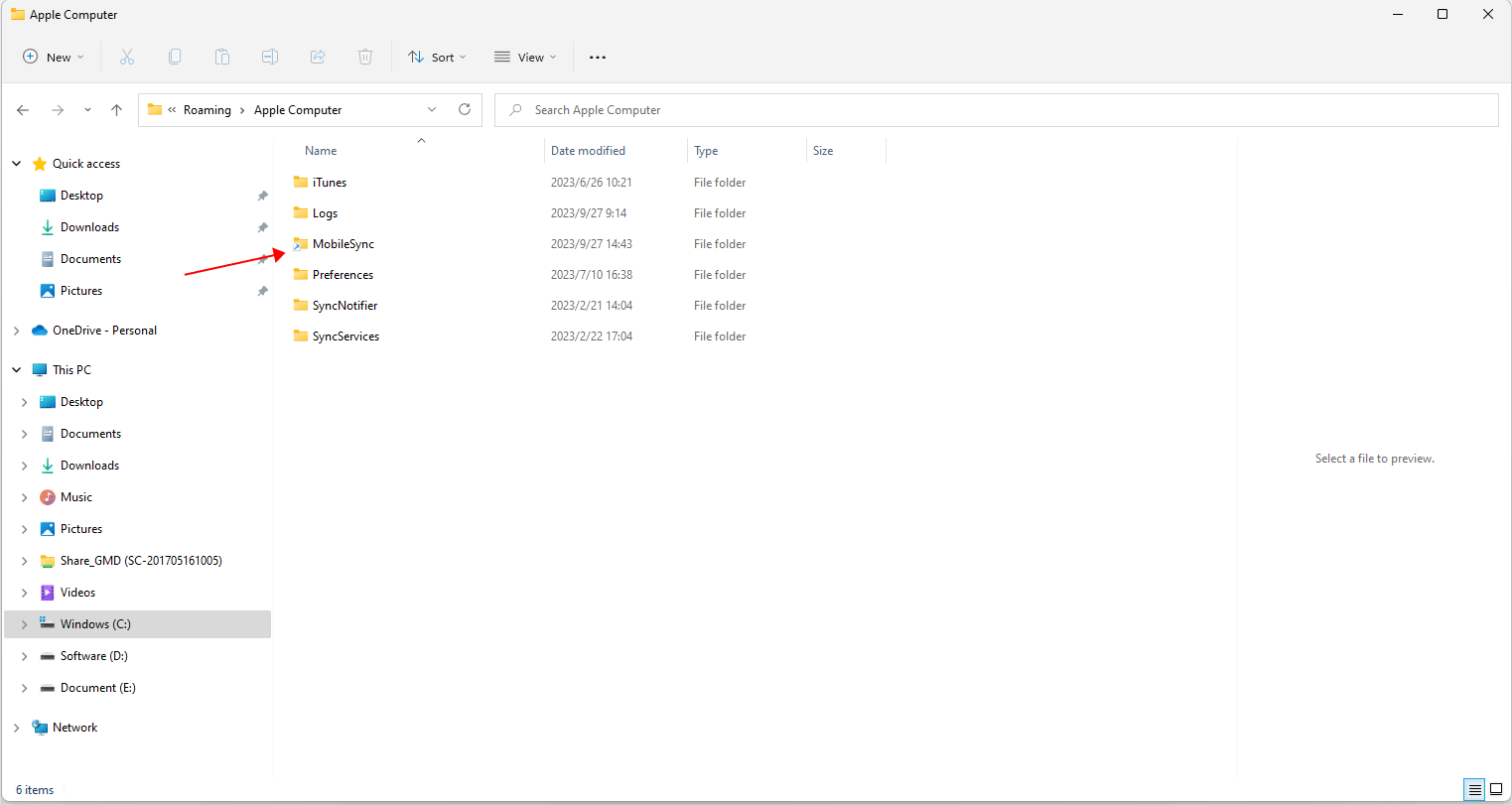Select the Logs folder icon
Viewport: 1512px width, 805px height.
pos(301,212)
